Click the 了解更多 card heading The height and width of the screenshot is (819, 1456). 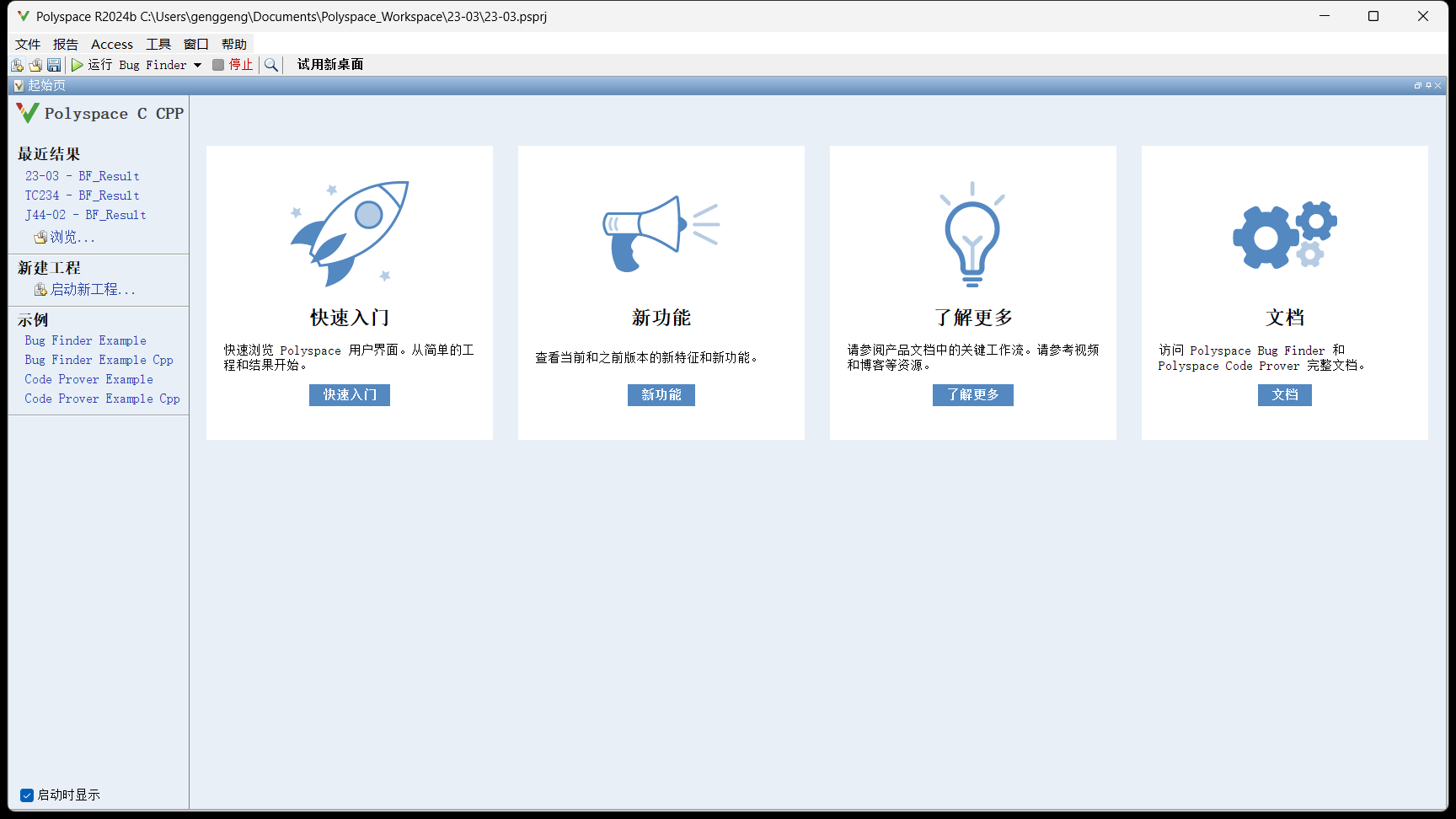point(973,318)
